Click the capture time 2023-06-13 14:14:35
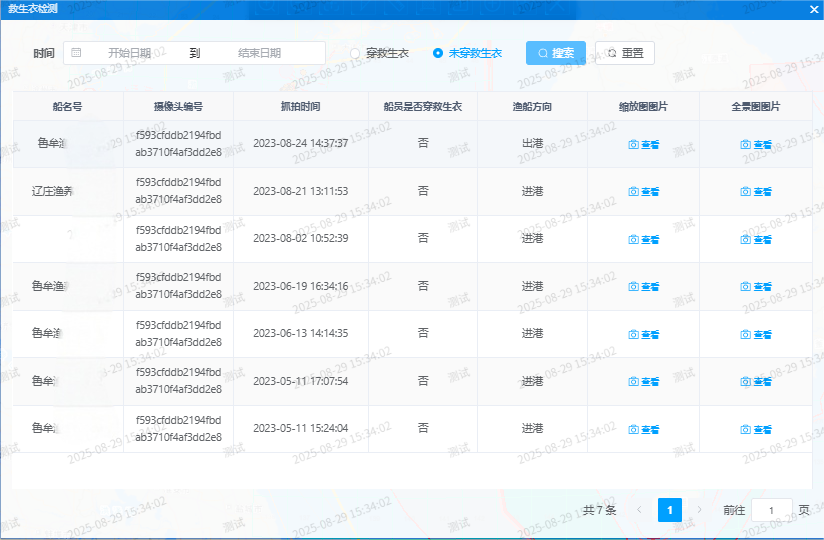 point(301,334)
